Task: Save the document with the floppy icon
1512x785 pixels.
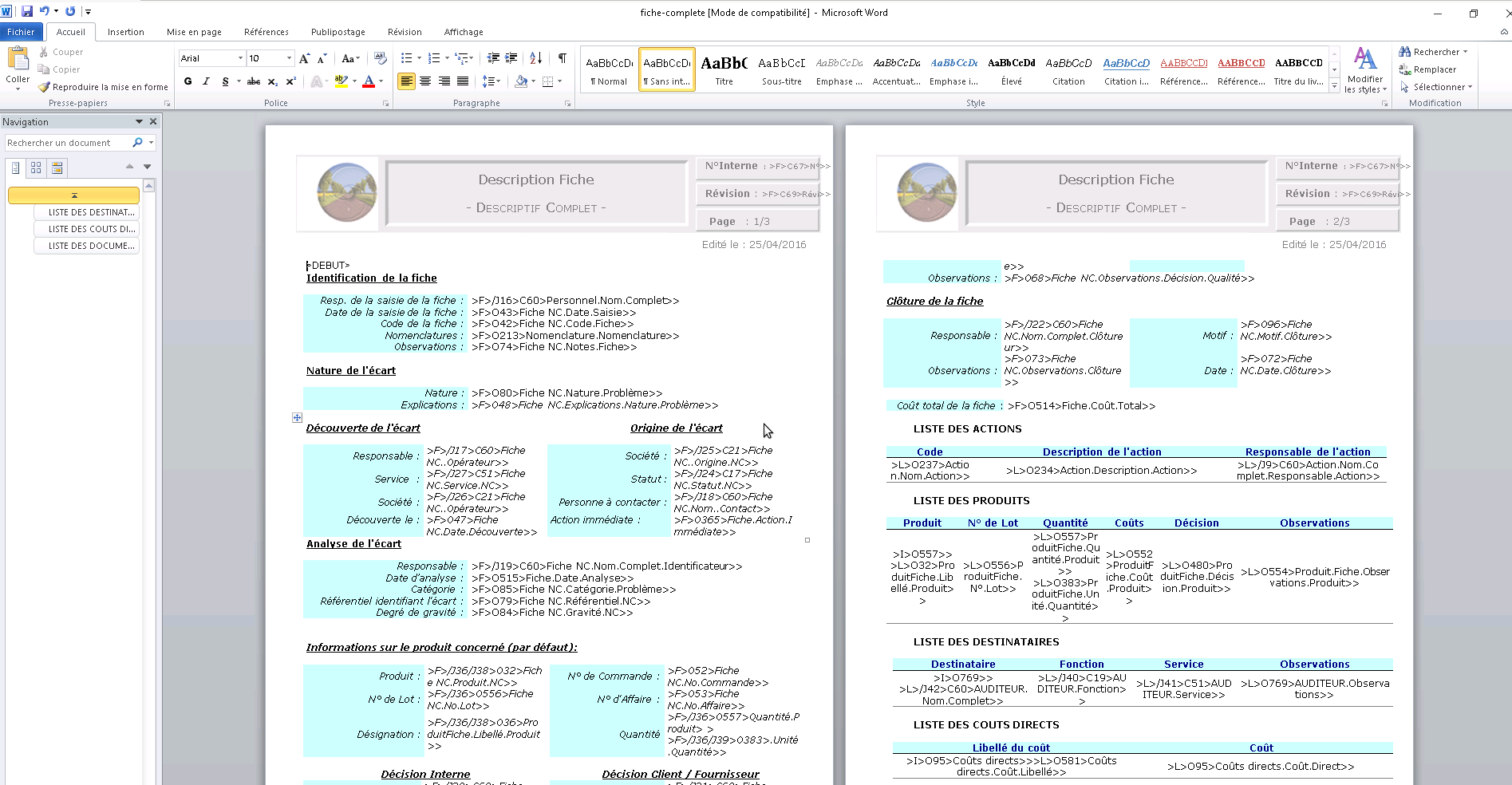Action: [27, 11]
